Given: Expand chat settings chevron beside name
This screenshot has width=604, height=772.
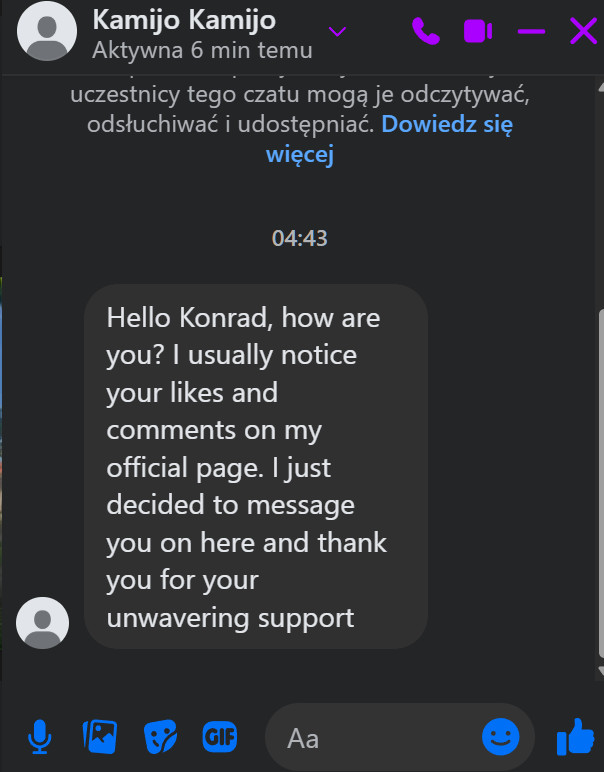Looking at the screenshot, I should pyautogui.click(x=337, y=31).
